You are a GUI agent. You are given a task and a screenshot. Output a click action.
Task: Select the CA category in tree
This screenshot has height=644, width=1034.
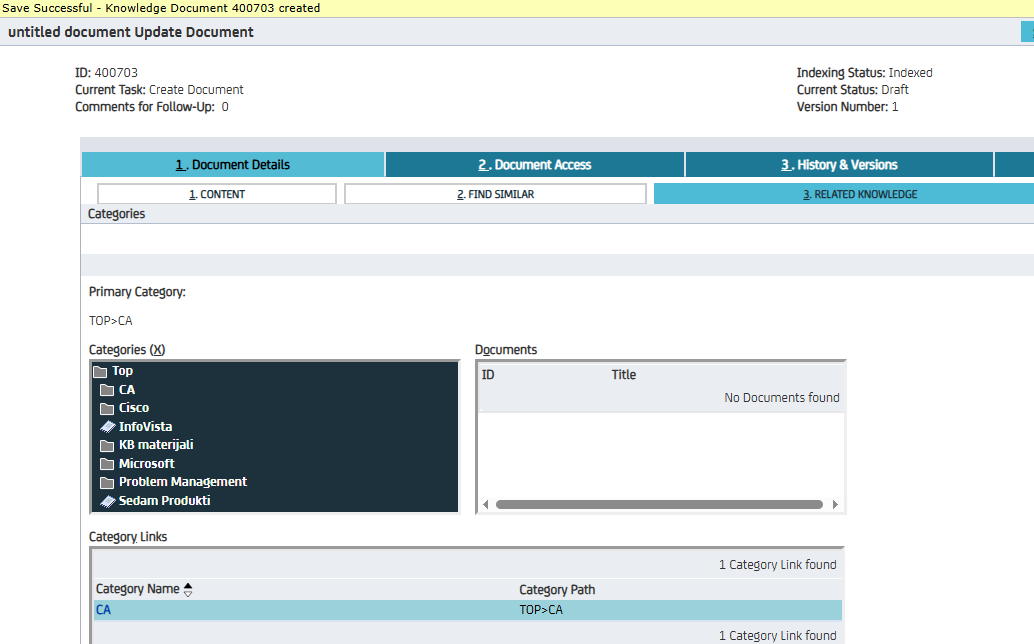point(127,390)
